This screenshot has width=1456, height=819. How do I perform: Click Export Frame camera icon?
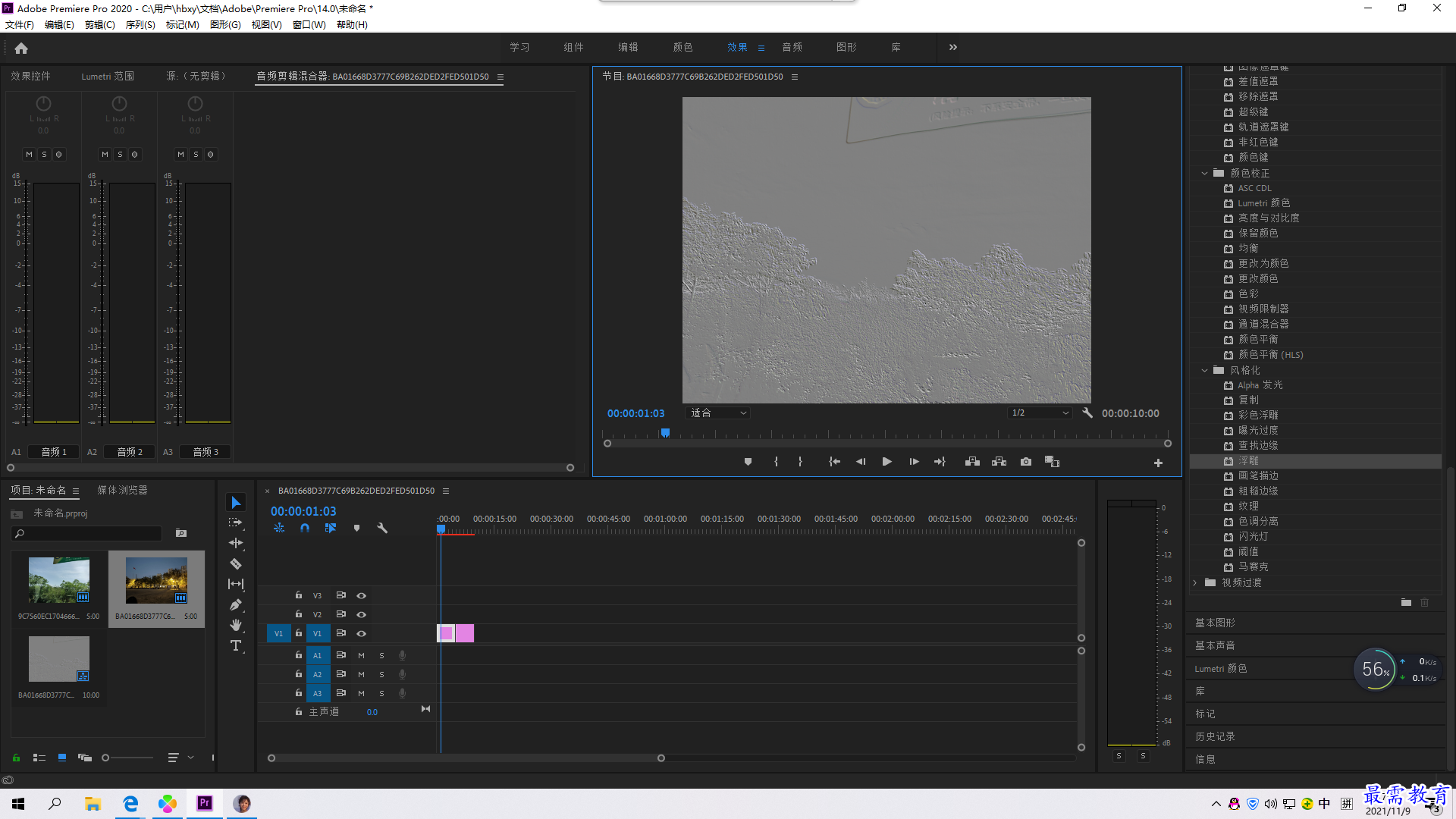pyautogui.click(x=1026, y=462)
